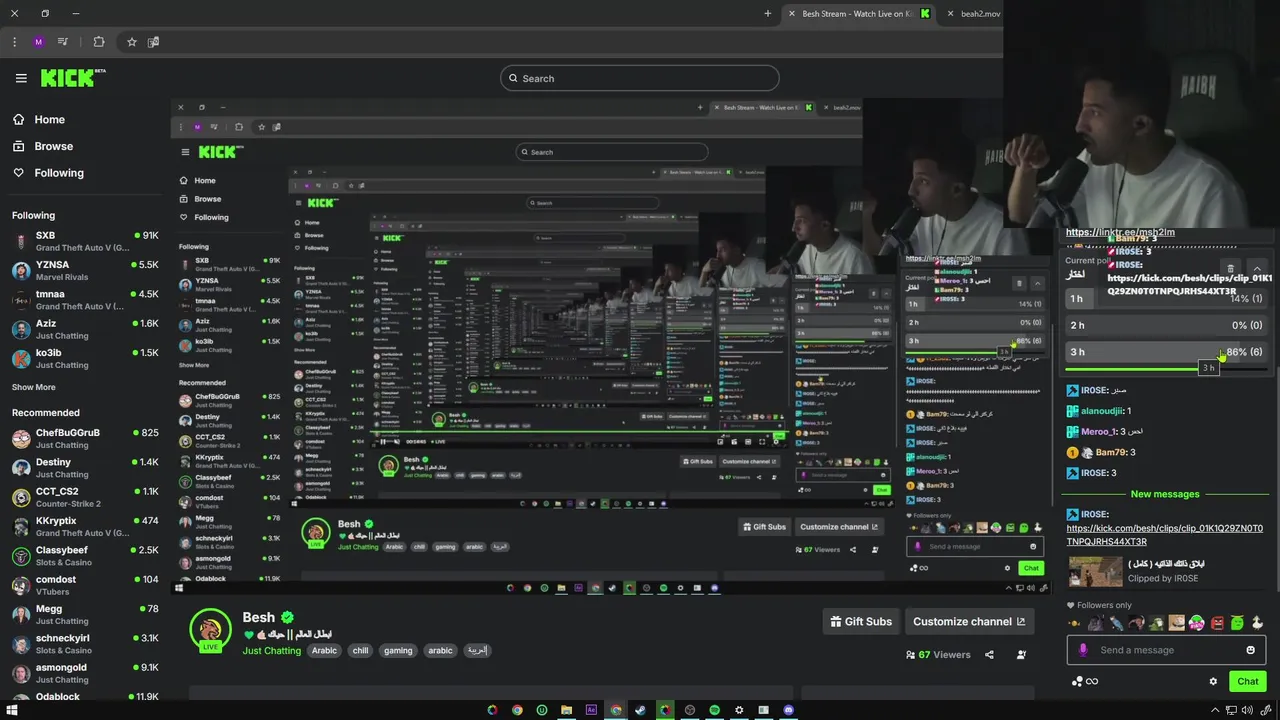Open the recommended channel Destiny

pos(85,467)
